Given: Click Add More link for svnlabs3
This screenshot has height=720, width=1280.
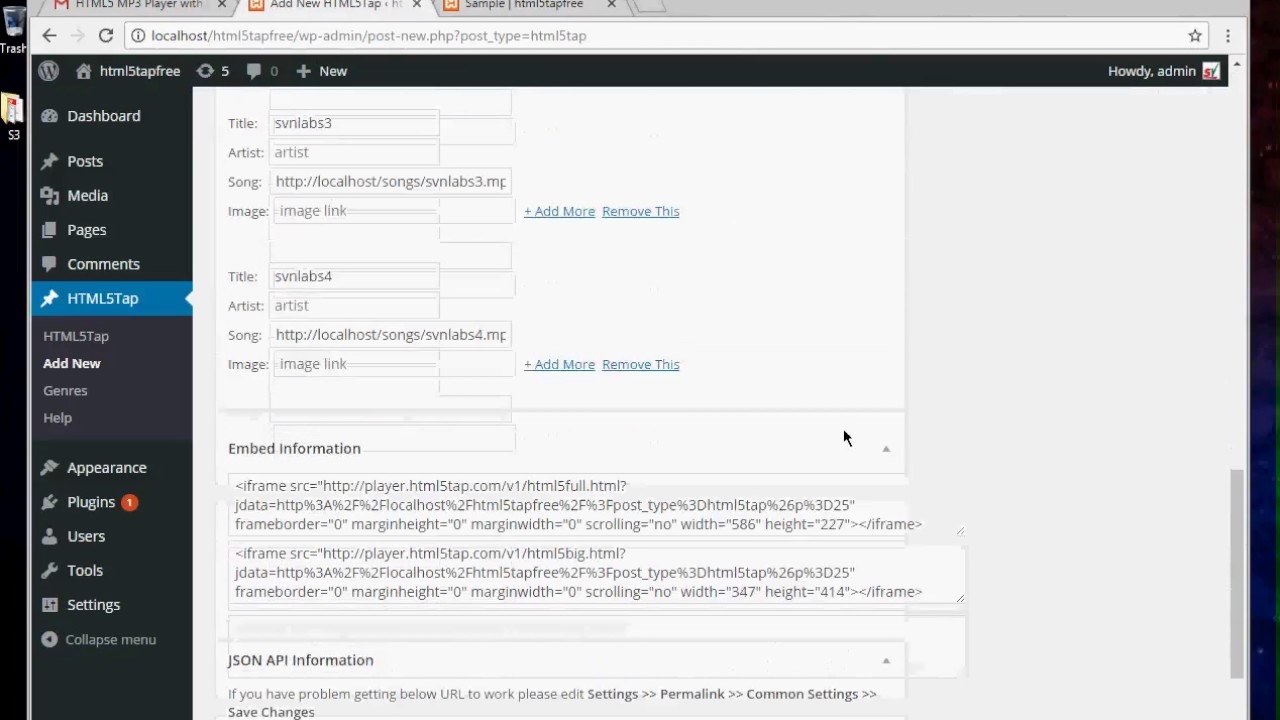Looking at the screenshot, I should click(x=559, y=211).
